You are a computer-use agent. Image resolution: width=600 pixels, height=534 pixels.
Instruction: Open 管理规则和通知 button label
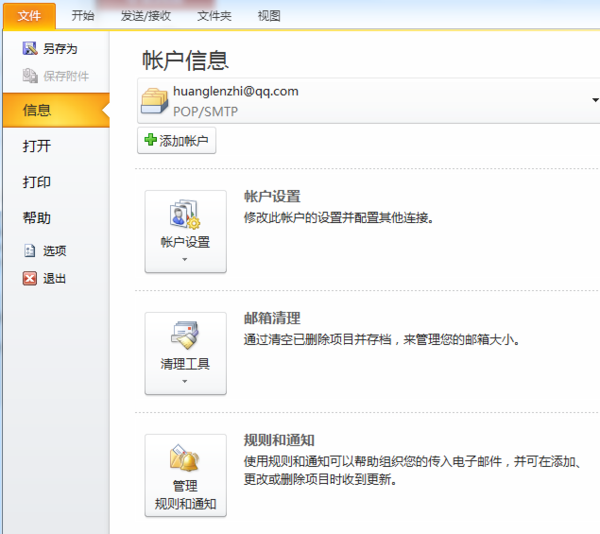185,495
